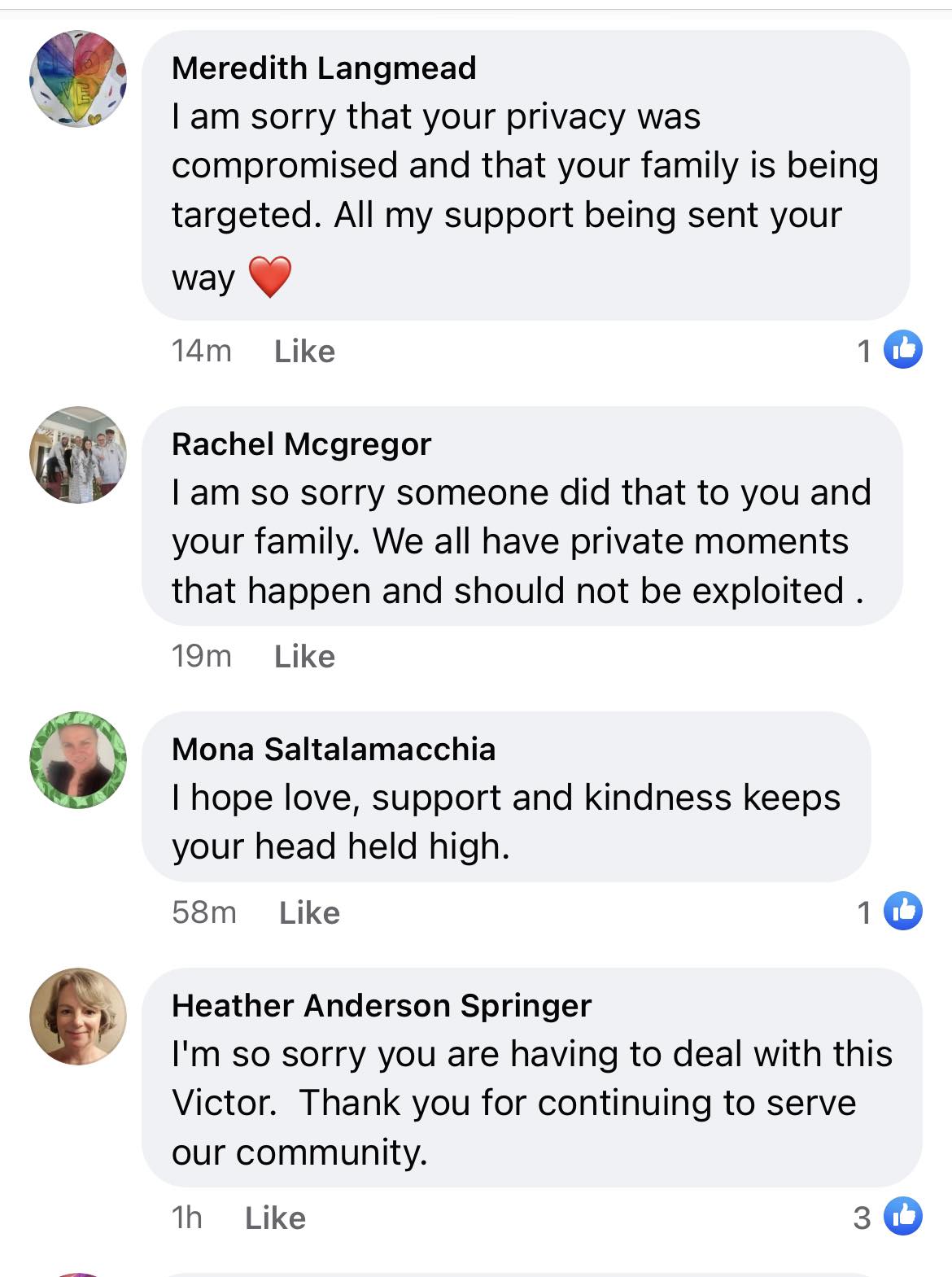Click the thumbs-up reaction icon on Meredith's comment
The height and width of the screenshot is (1277, 952).
[x=902, y=350]
